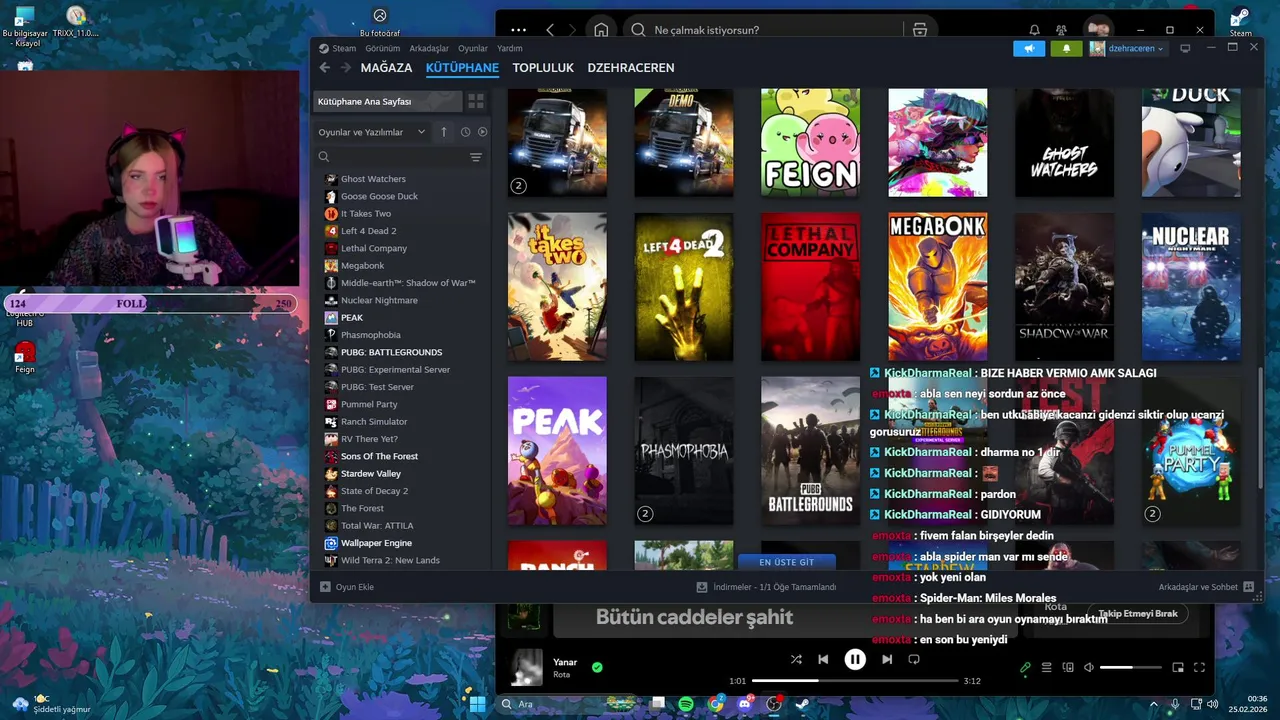1280x720 pixels.
Task: Open Megabonk game cover
Action: point(938,287)
